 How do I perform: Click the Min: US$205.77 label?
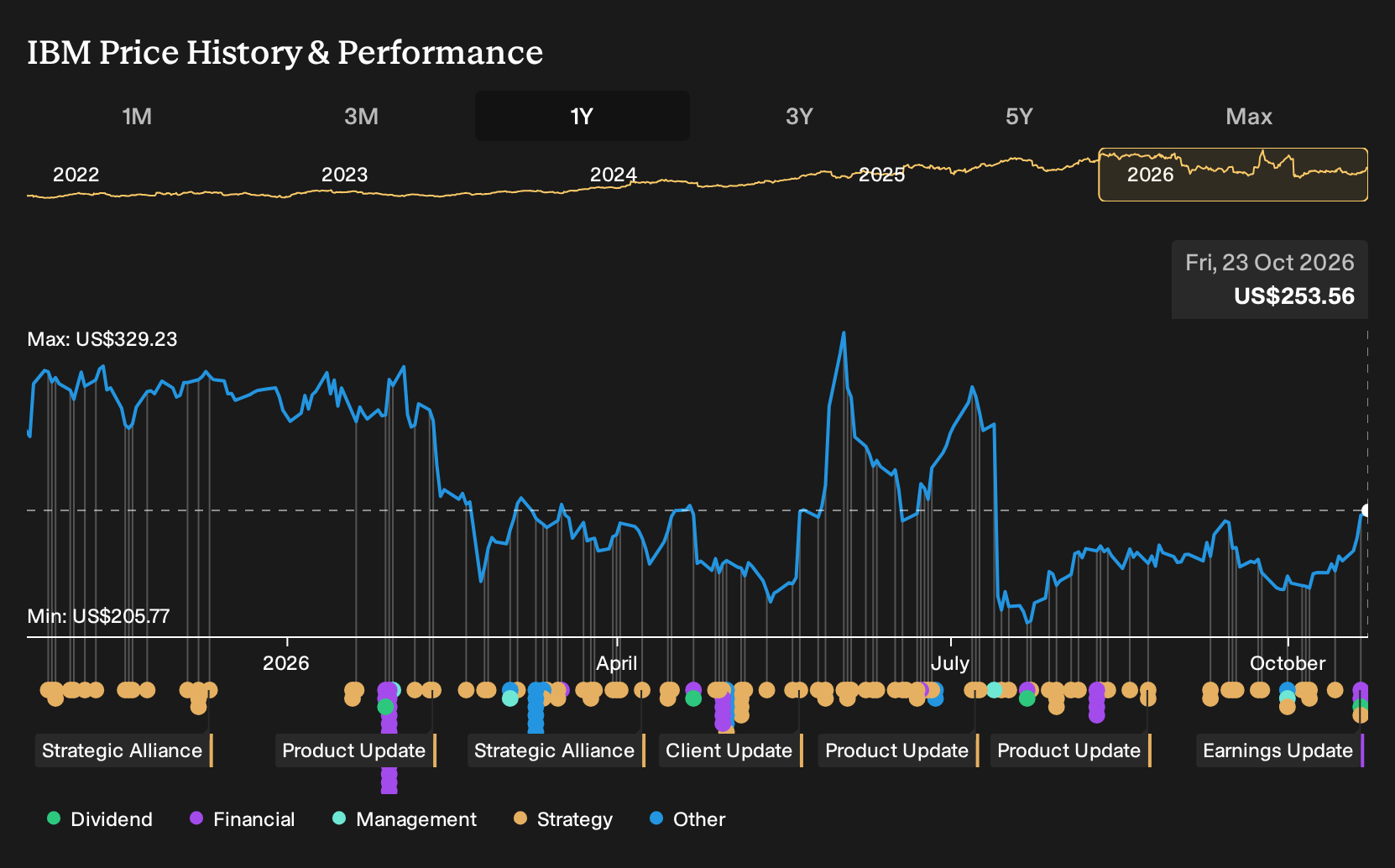(x=98, y=616)
